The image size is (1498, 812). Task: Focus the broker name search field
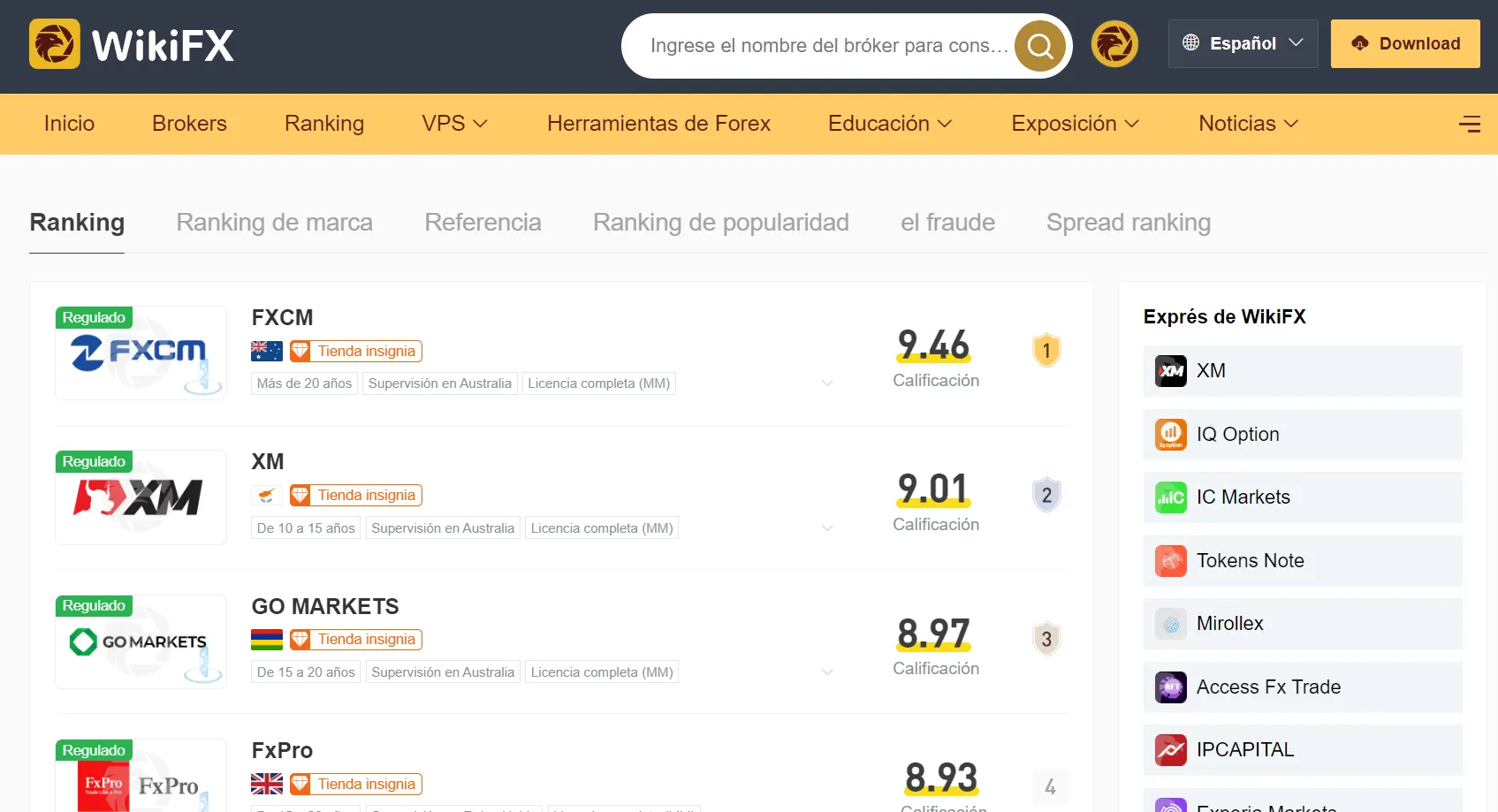coord(828,46)
